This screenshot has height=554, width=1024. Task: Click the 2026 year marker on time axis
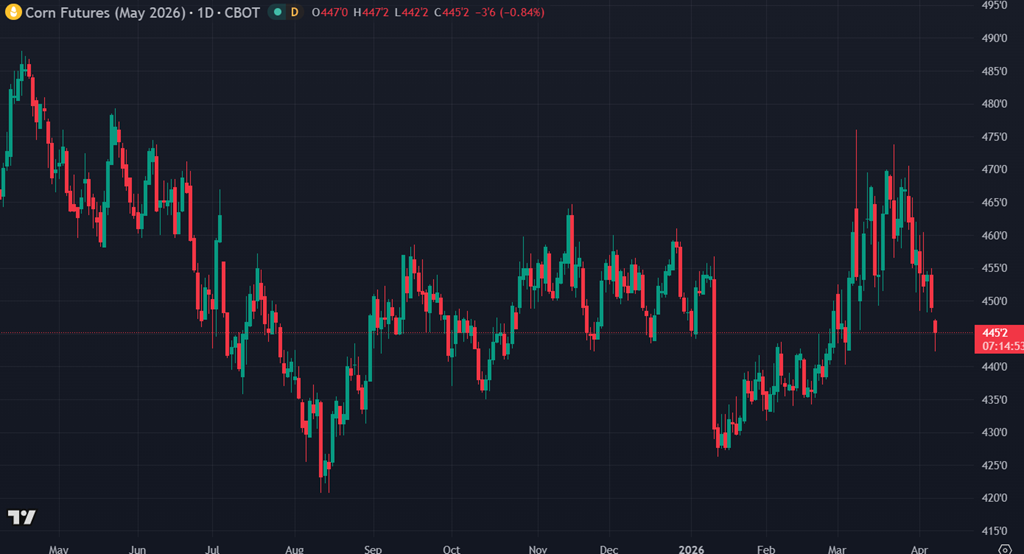pos(691,549)
